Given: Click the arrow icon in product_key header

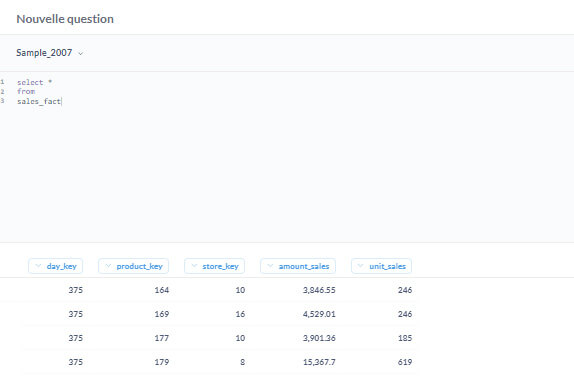Looking at the screenshot, I should coord(108,266).
